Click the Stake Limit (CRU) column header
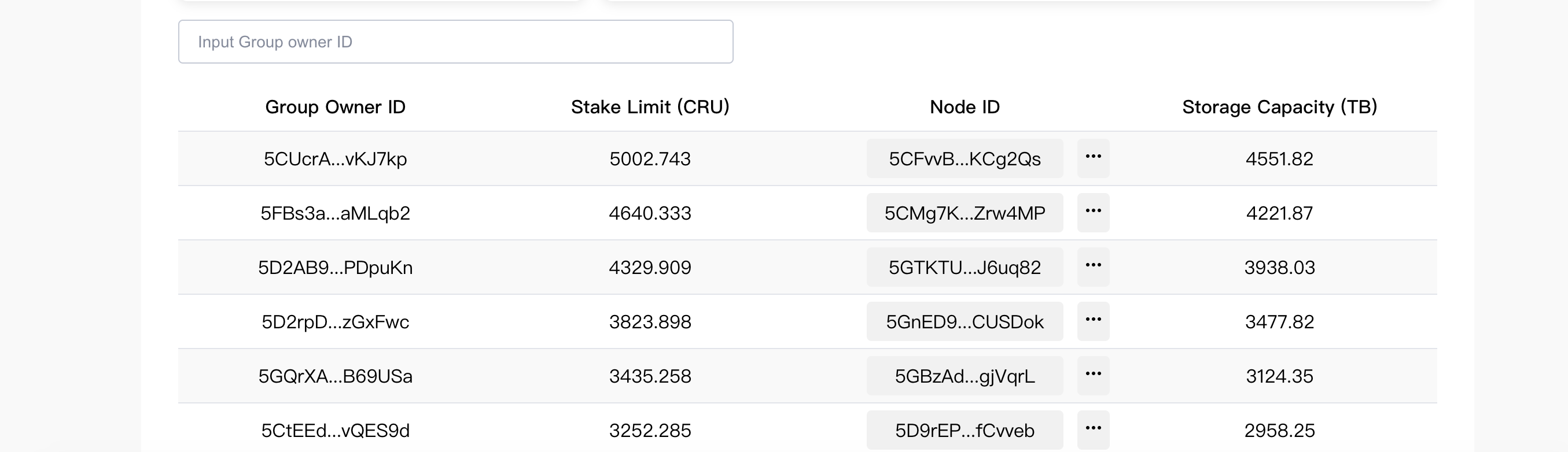Screen dimensions: 1568x452 tap(650, 107)
